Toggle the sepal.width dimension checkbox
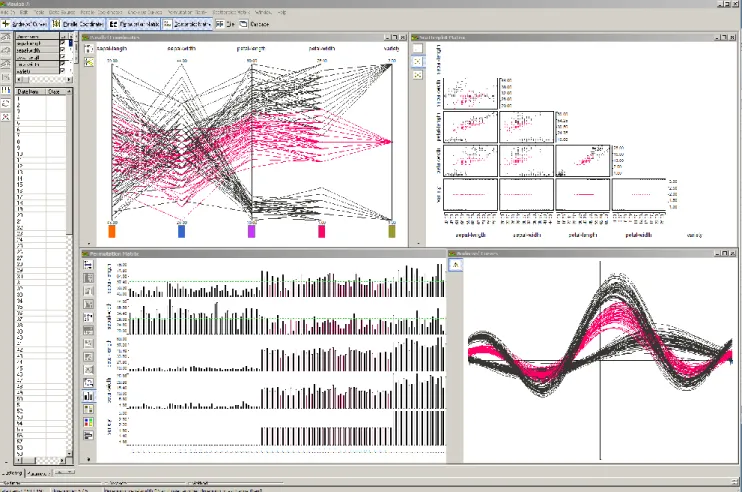This screenshot has width=742, height=492. (62, 50)
